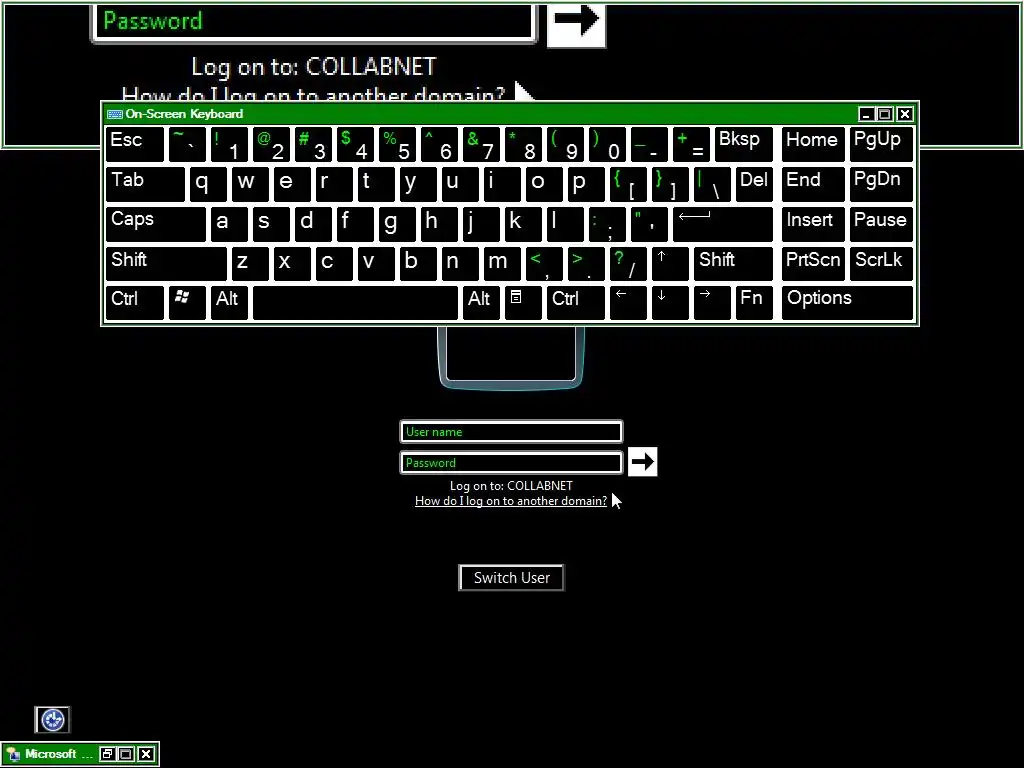This screenshot has width=1024, height=768.
Task: Click the Microsoft Magnifier taskbar title
Action: (59, 754)
